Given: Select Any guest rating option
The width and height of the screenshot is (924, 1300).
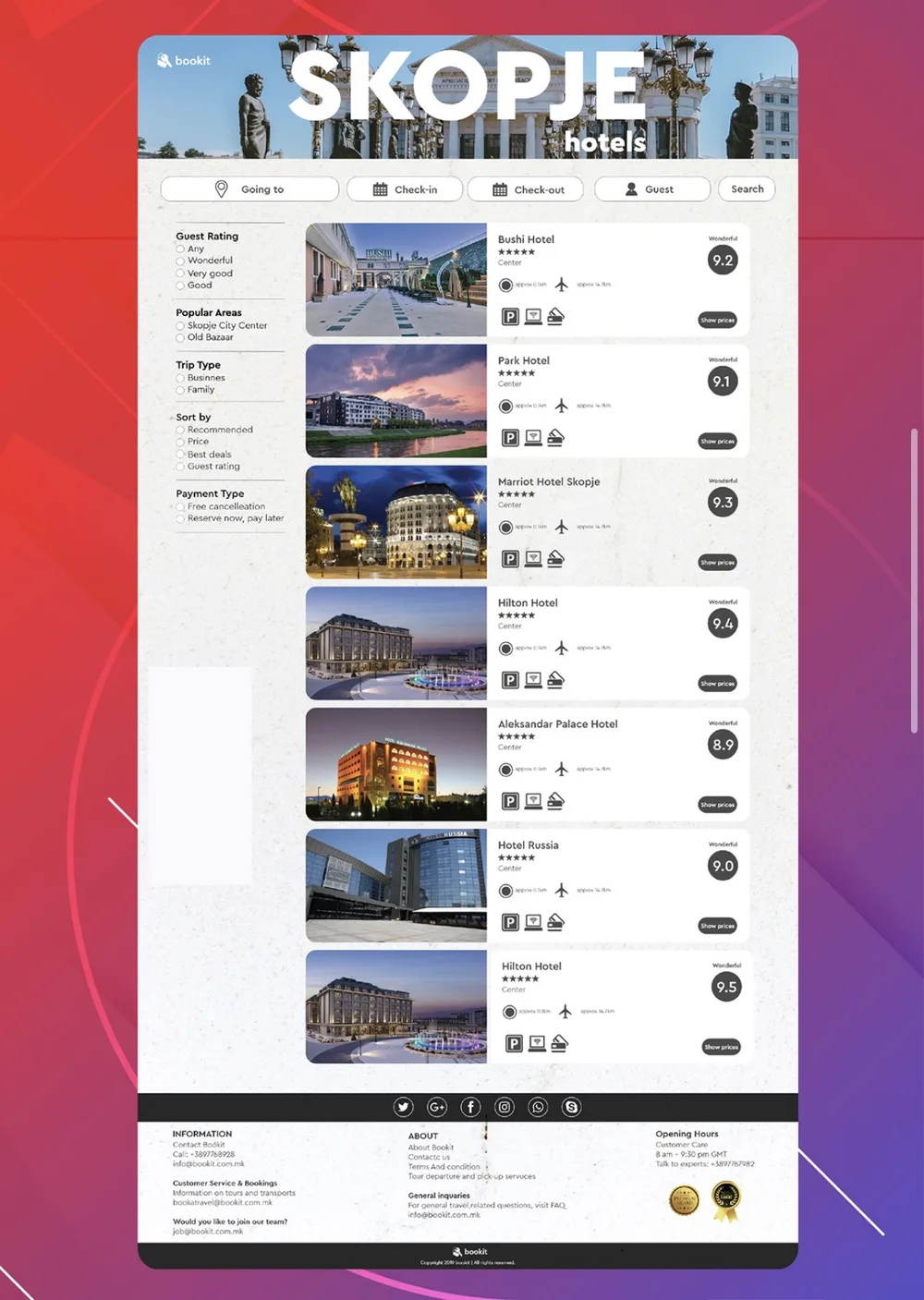Looking at the screenshot, I should click(180, 249).
